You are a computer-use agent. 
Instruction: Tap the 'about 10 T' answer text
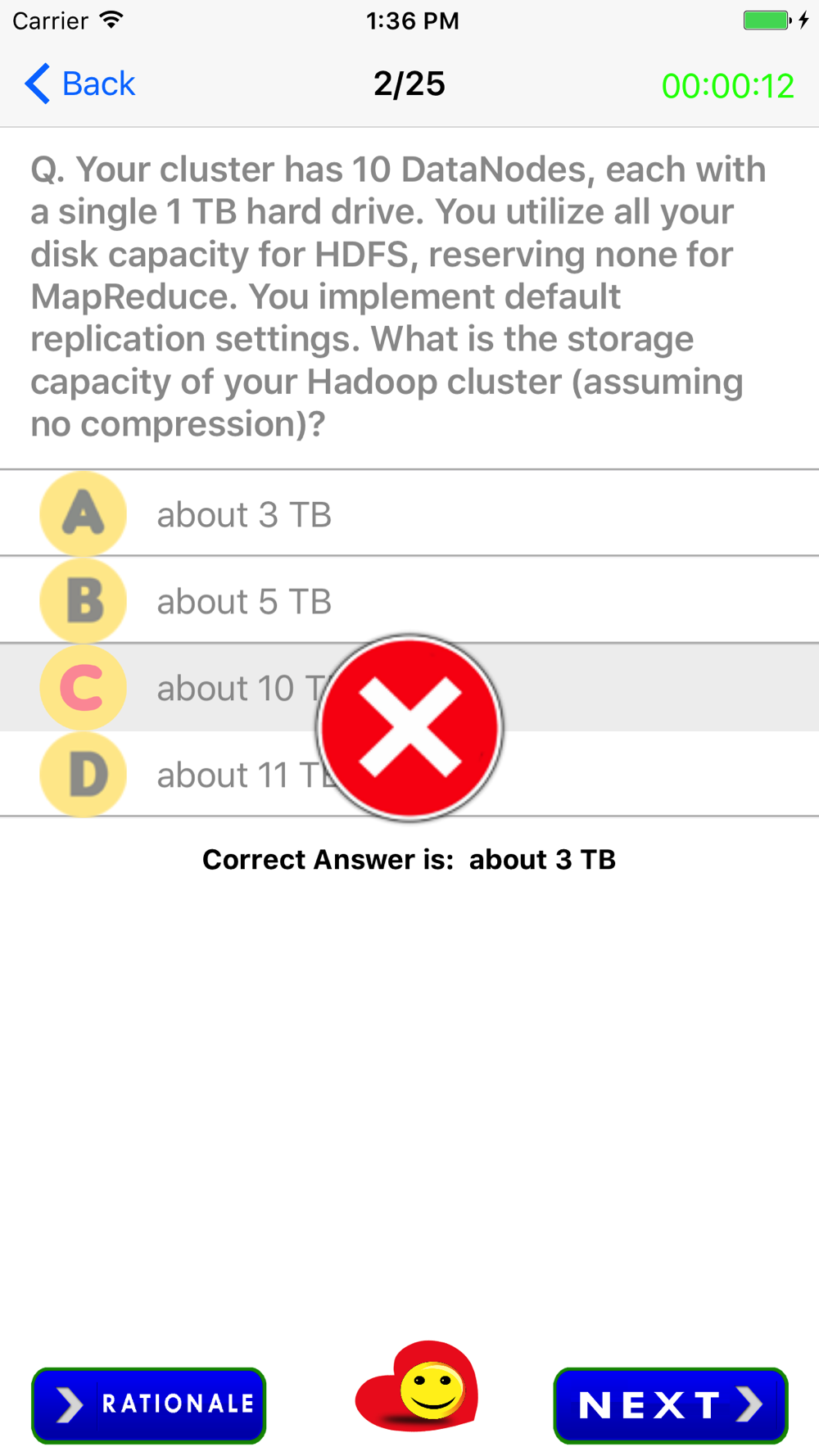pos(242,689)
